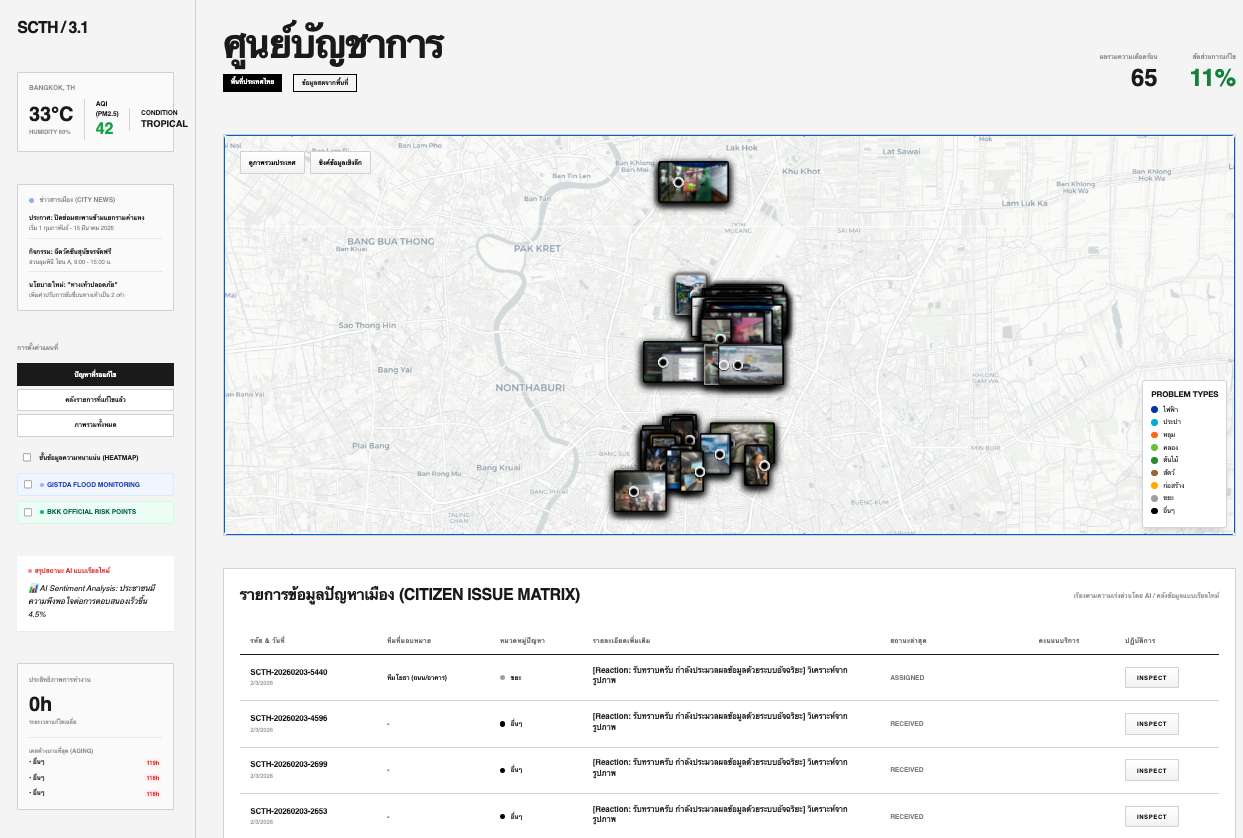Select the คลังรายการที่แก้ไขแล้ว map filter
This screenshot has height=838, width=1243.
point(95,400)
